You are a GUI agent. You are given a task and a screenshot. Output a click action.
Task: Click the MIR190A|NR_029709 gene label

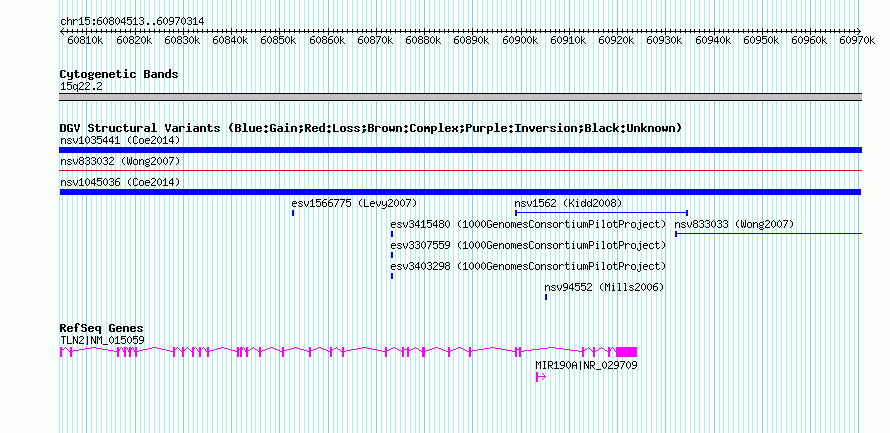[586, 365]
